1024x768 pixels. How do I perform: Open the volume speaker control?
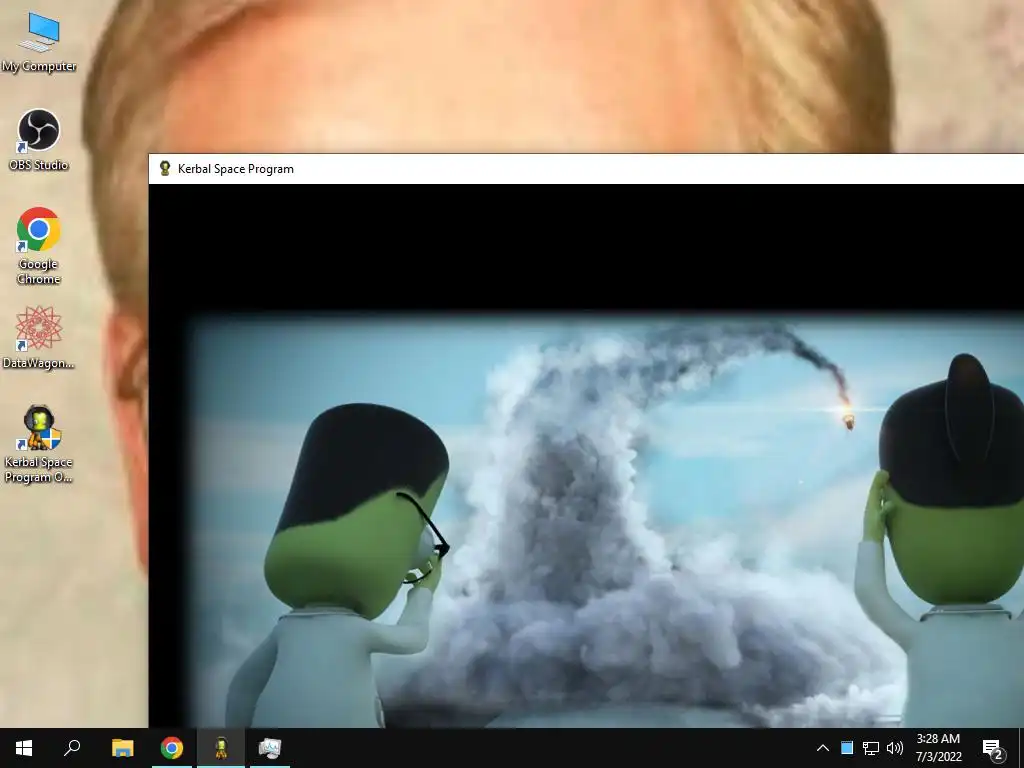click(895, 748)
